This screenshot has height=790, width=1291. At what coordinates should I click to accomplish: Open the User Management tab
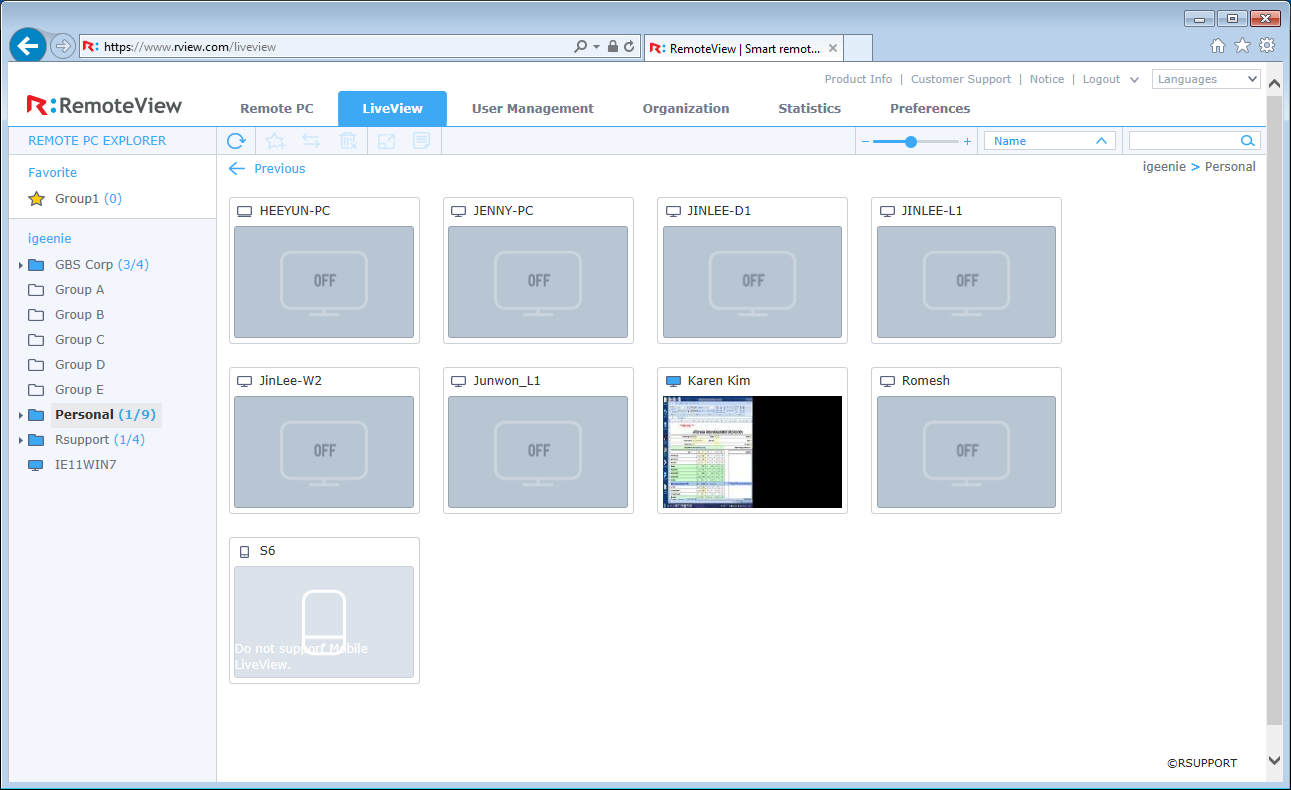(533, 108)
